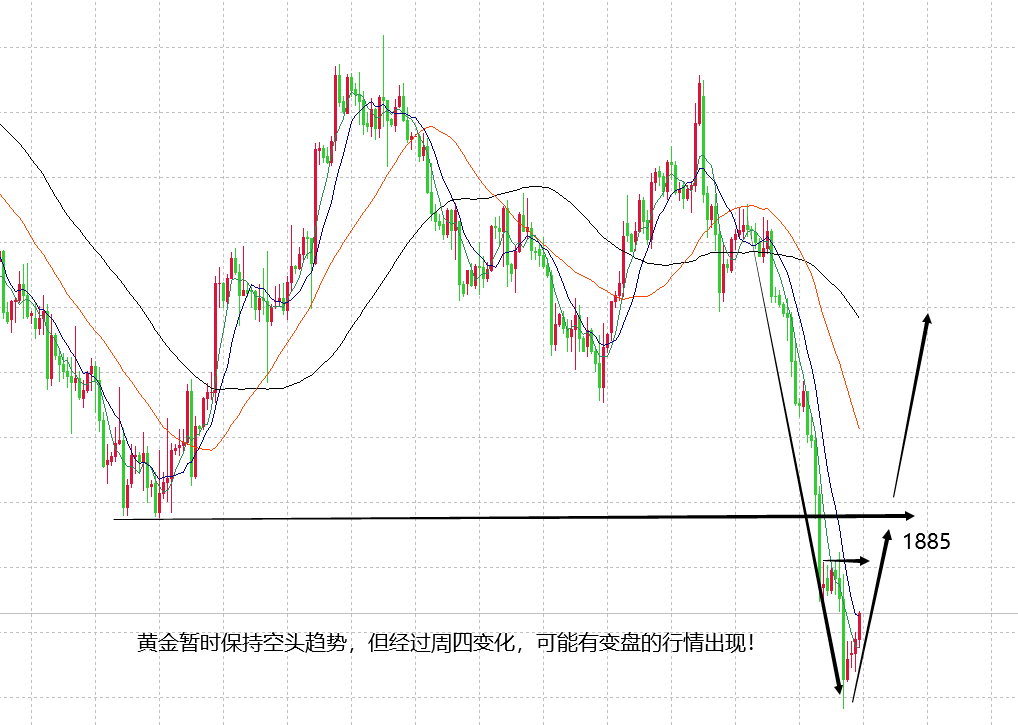
Task: Click the red candle at the mid-chart low
Action: [x=602, y=368]
